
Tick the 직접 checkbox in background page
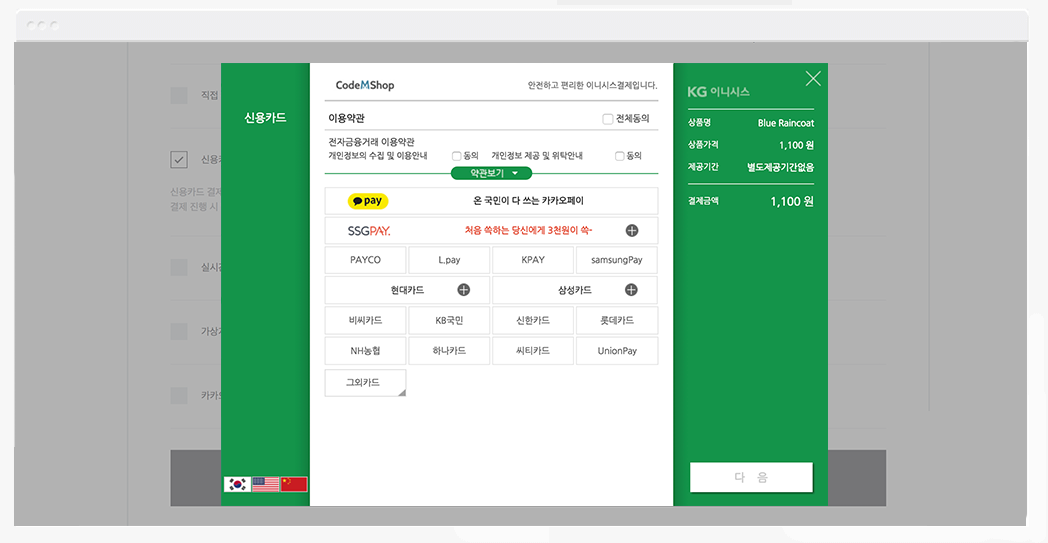pyautogui.click(x=178, y=95)
